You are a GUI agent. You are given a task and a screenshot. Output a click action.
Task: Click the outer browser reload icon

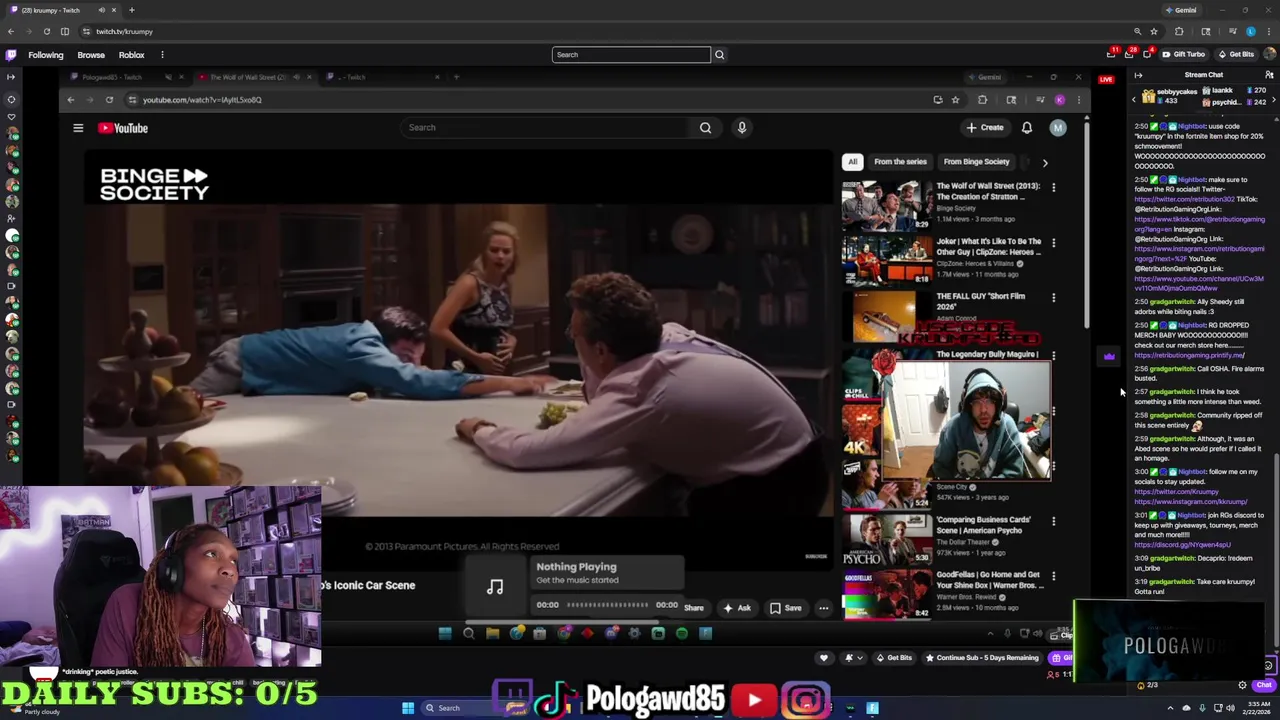pos(46,31)
